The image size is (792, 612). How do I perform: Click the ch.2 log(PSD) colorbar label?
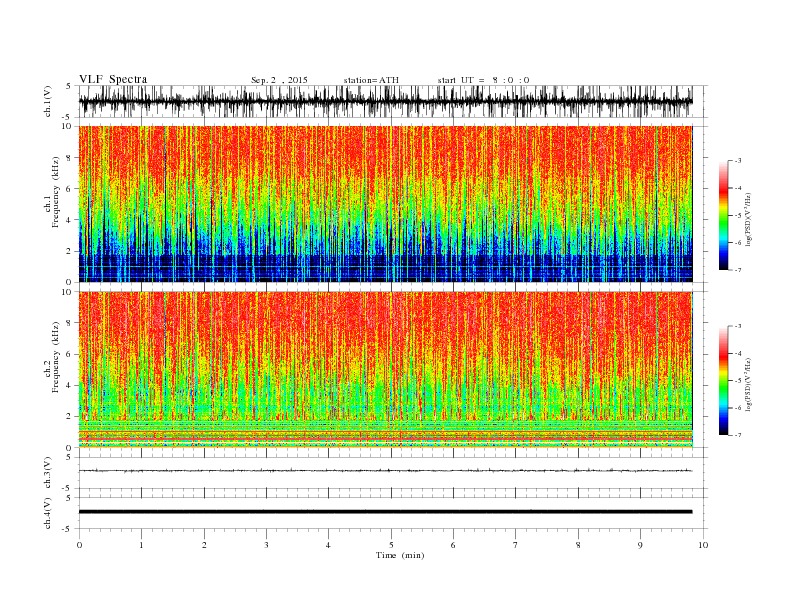tap(749, 383)
